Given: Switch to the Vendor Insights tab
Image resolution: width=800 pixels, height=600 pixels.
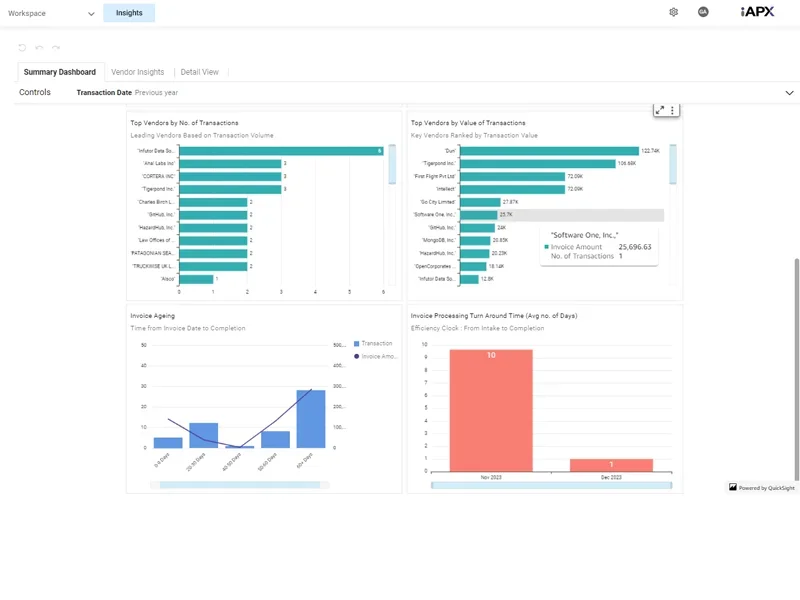Looking at the screenshot, I should pyautogui.click(x=137, y=72).
